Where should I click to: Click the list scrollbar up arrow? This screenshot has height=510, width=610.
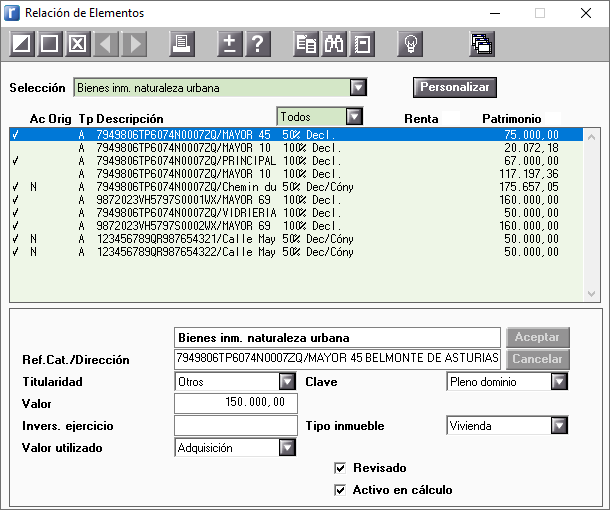(591, 137)
